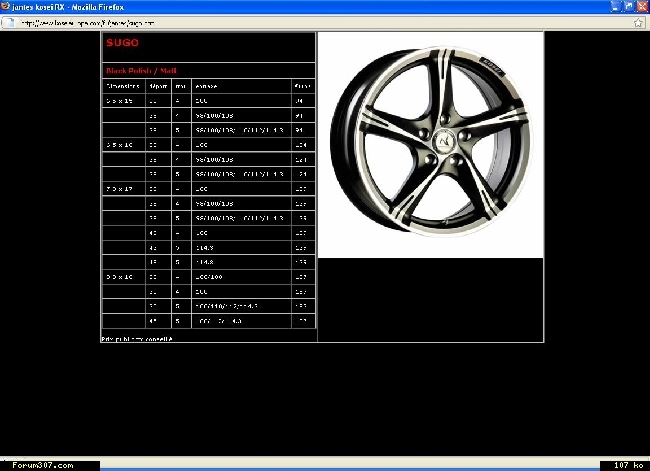
Task: Click the red SUGO heading
Action: [122, 43]
